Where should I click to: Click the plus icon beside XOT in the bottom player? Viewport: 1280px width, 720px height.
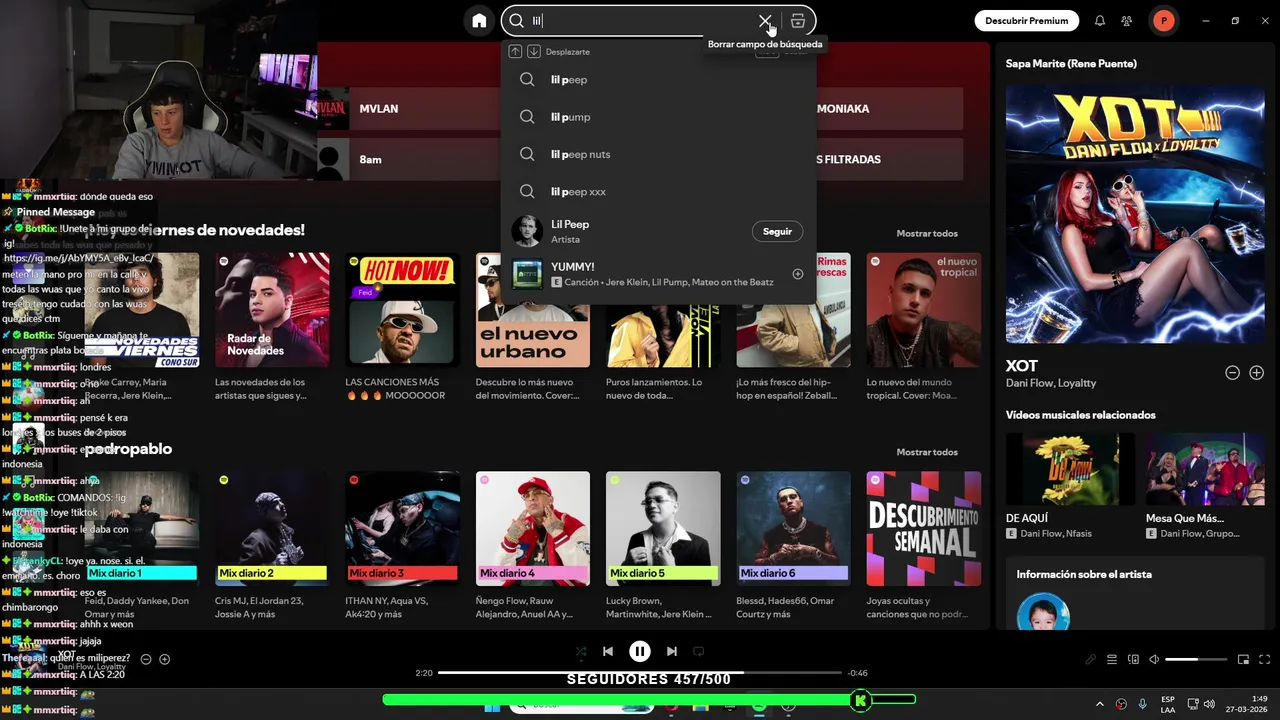click(x=165, y=659)
